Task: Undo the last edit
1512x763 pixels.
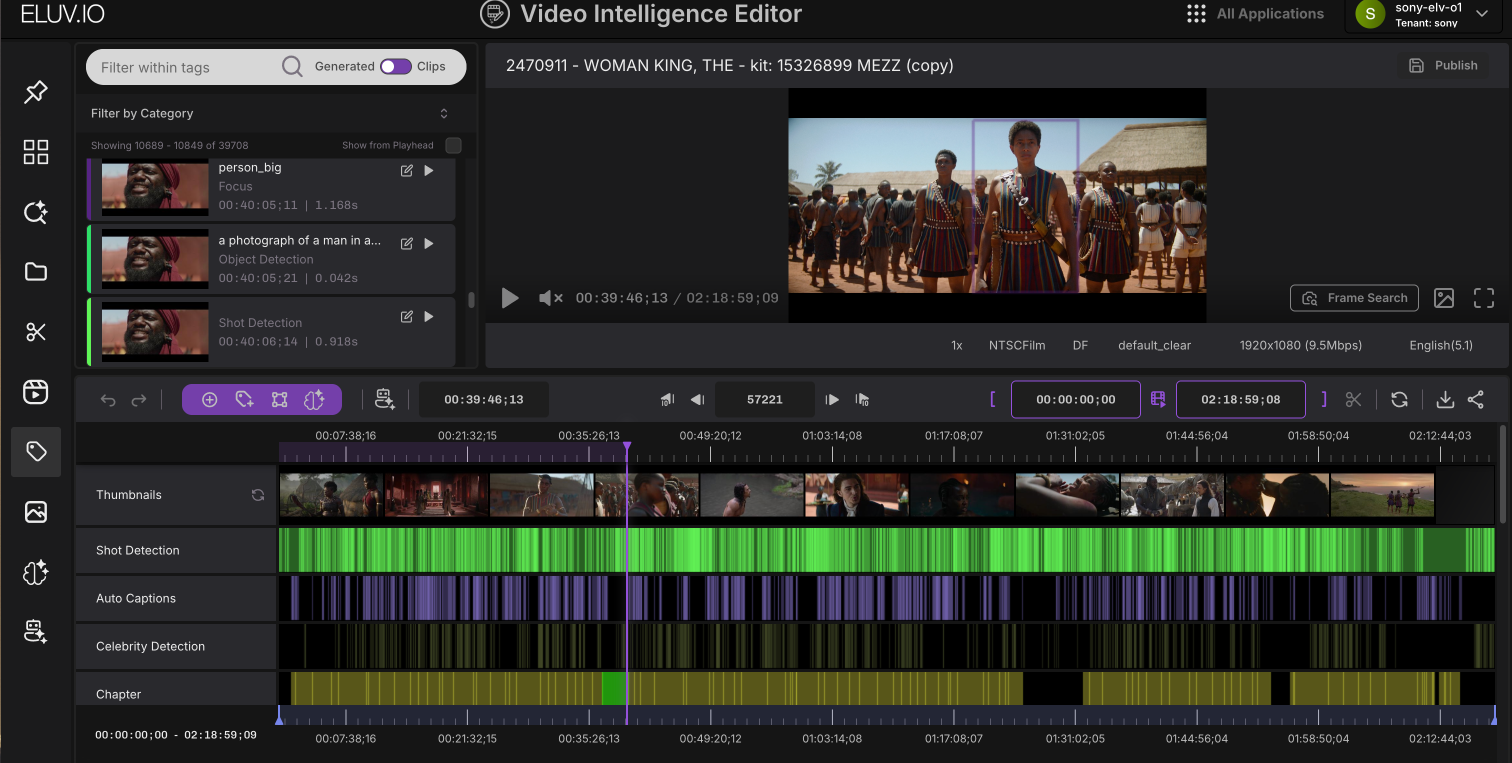Action: click(108, 400)
